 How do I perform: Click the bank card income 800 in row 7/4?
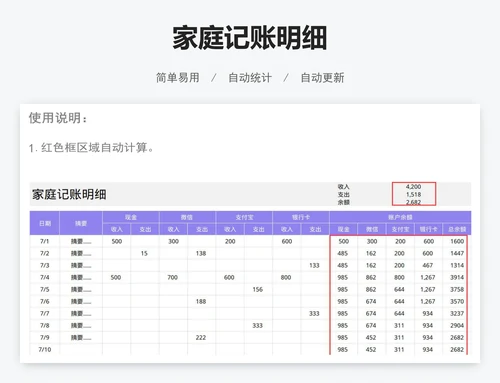tap(286, 277)
